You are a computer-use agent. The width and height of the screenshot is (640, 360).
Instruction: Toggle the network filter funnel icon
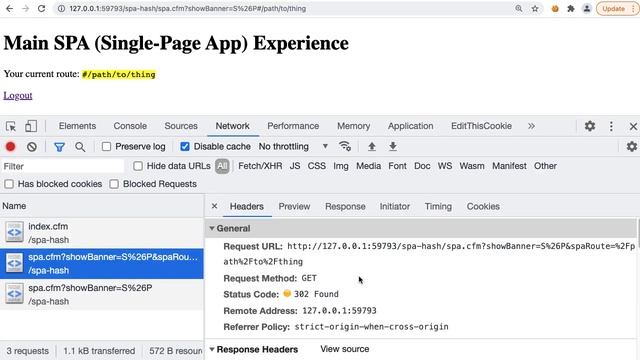[x=60, y=147]
